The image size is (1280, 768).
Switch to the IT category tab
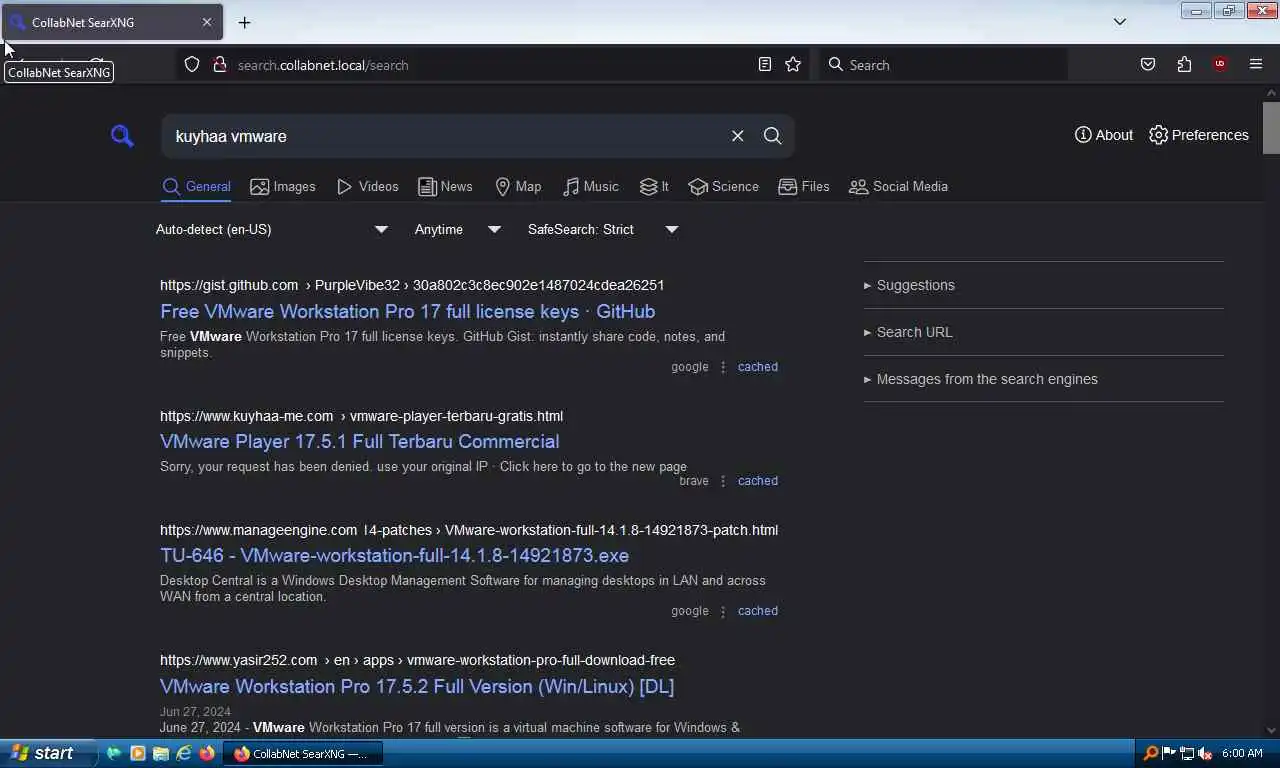click(x=654, y=187)
